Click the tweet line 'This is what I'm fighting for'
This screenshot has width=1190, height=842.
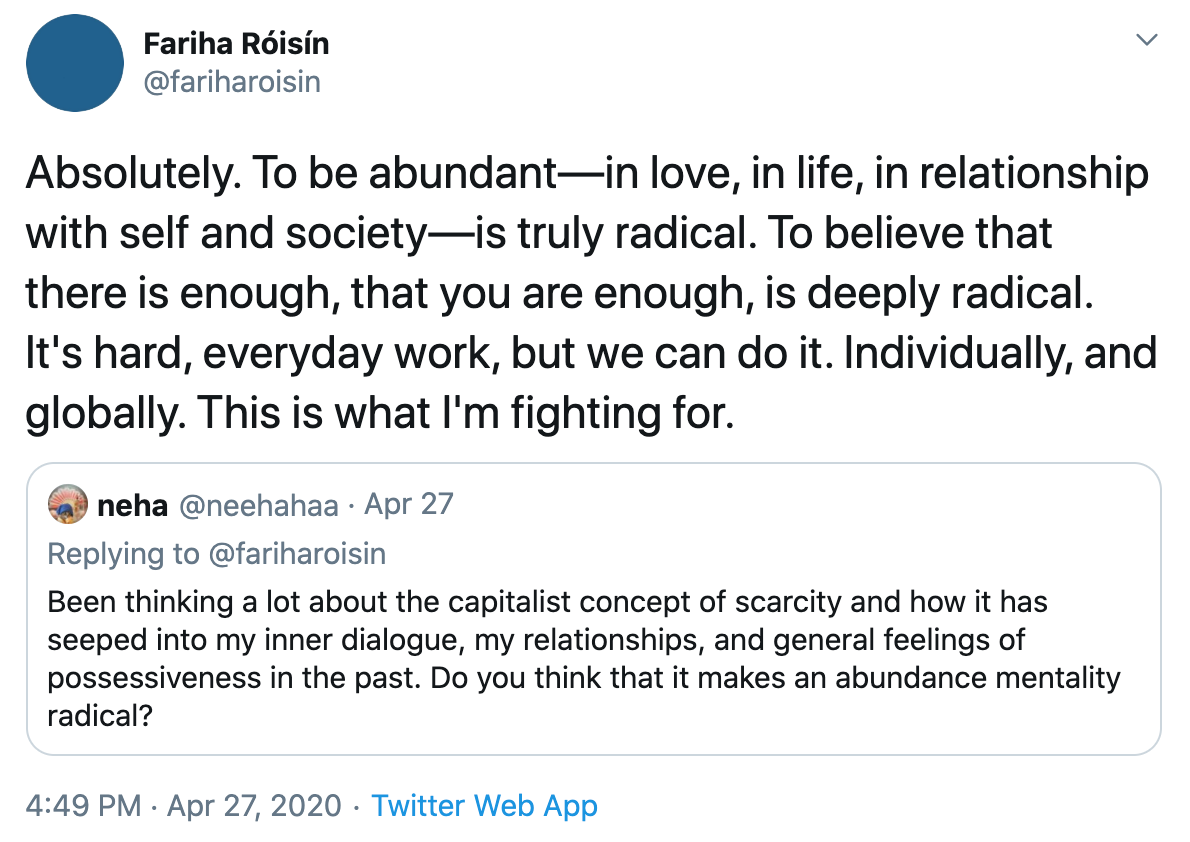465,413
